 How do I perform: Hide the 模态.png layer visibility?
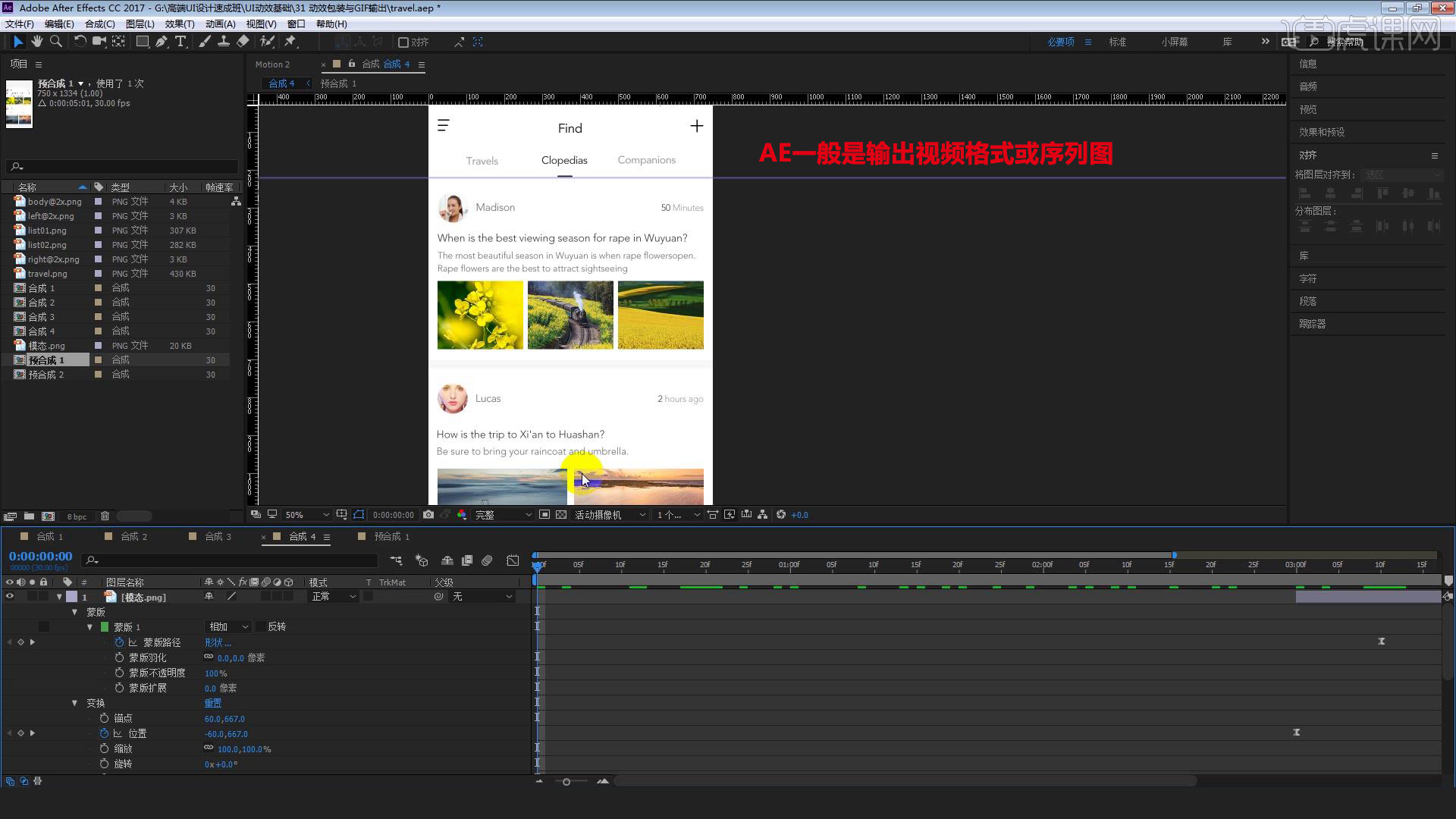point(9,597)
